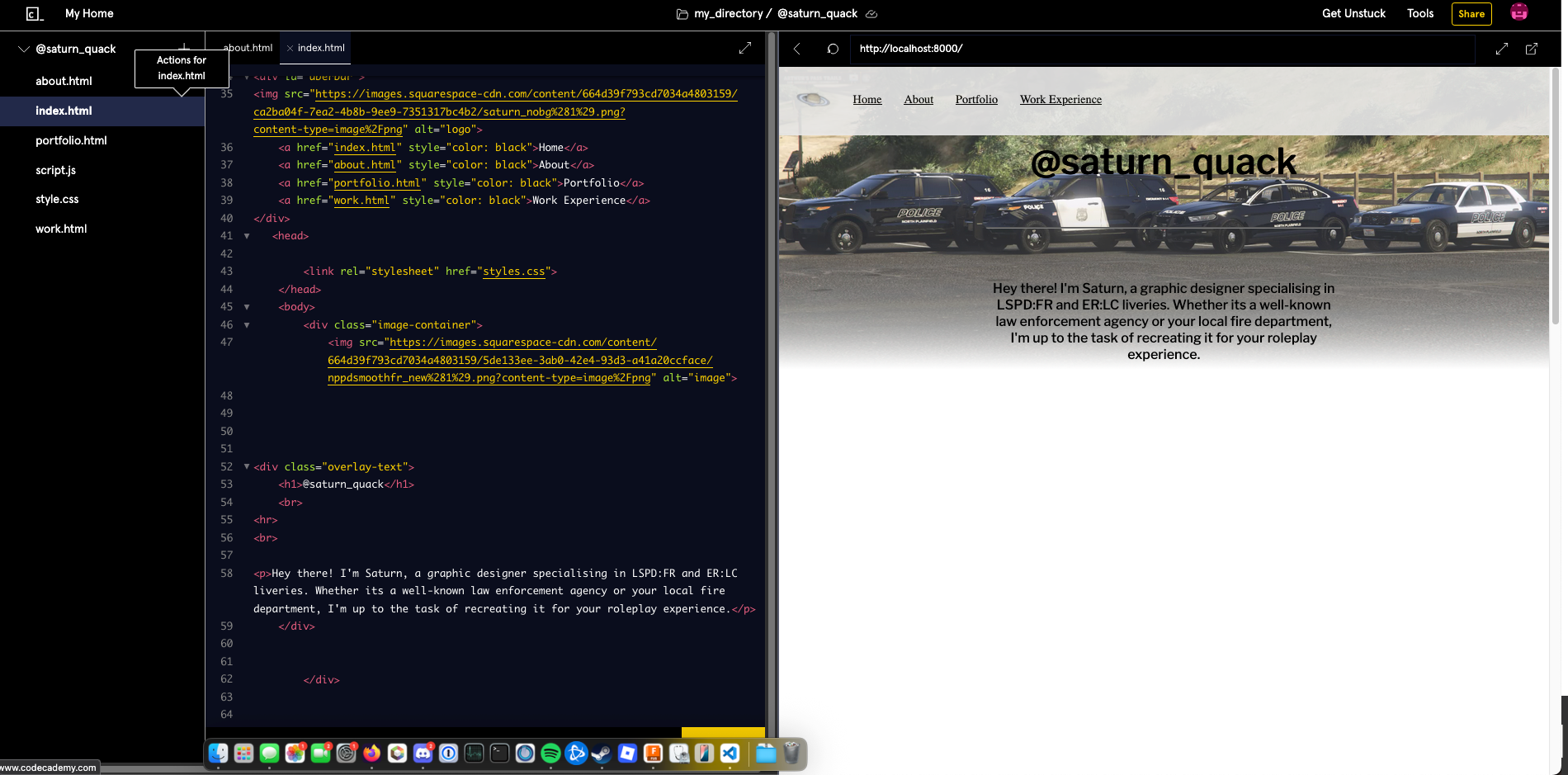Open work.html file
This screenshot has width=1568, height=775.
click(x=61, y=229)
